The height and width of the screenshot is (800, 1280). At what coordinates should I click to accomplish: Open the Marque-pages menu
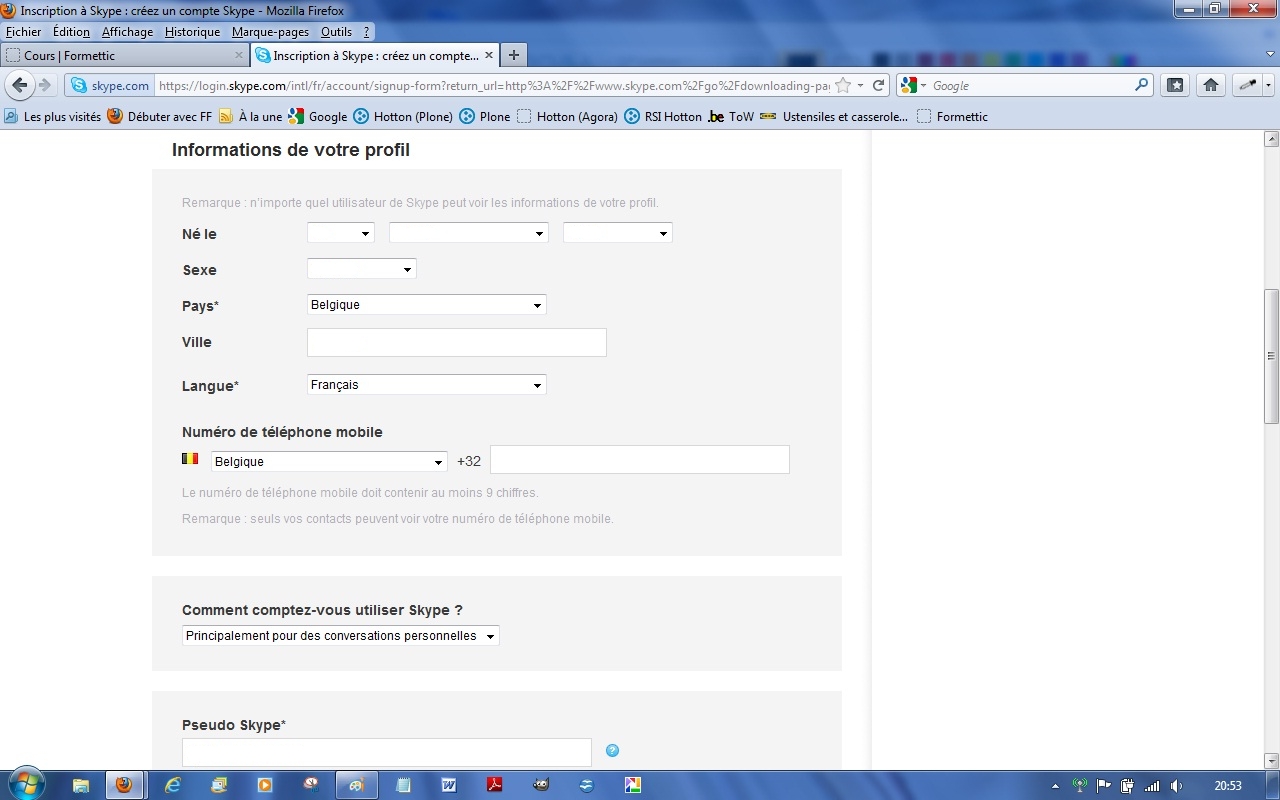pos(271,32)
